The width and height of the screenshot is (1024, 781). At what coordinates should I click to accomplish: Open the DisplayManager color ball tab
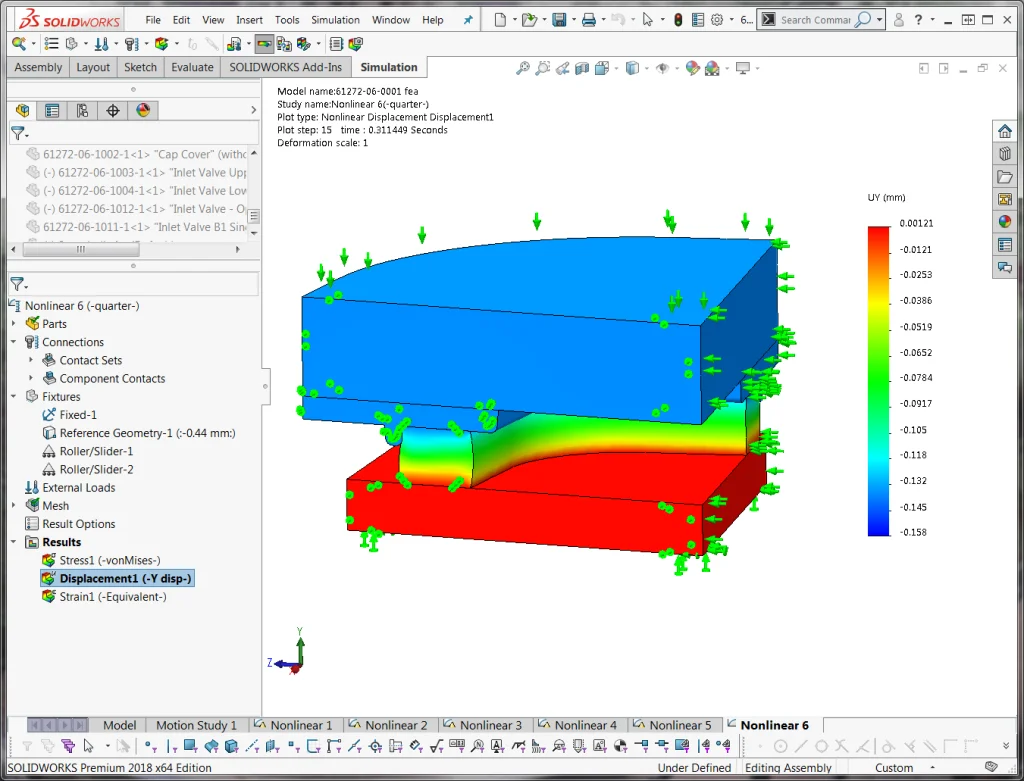click(x=143, y=111)
